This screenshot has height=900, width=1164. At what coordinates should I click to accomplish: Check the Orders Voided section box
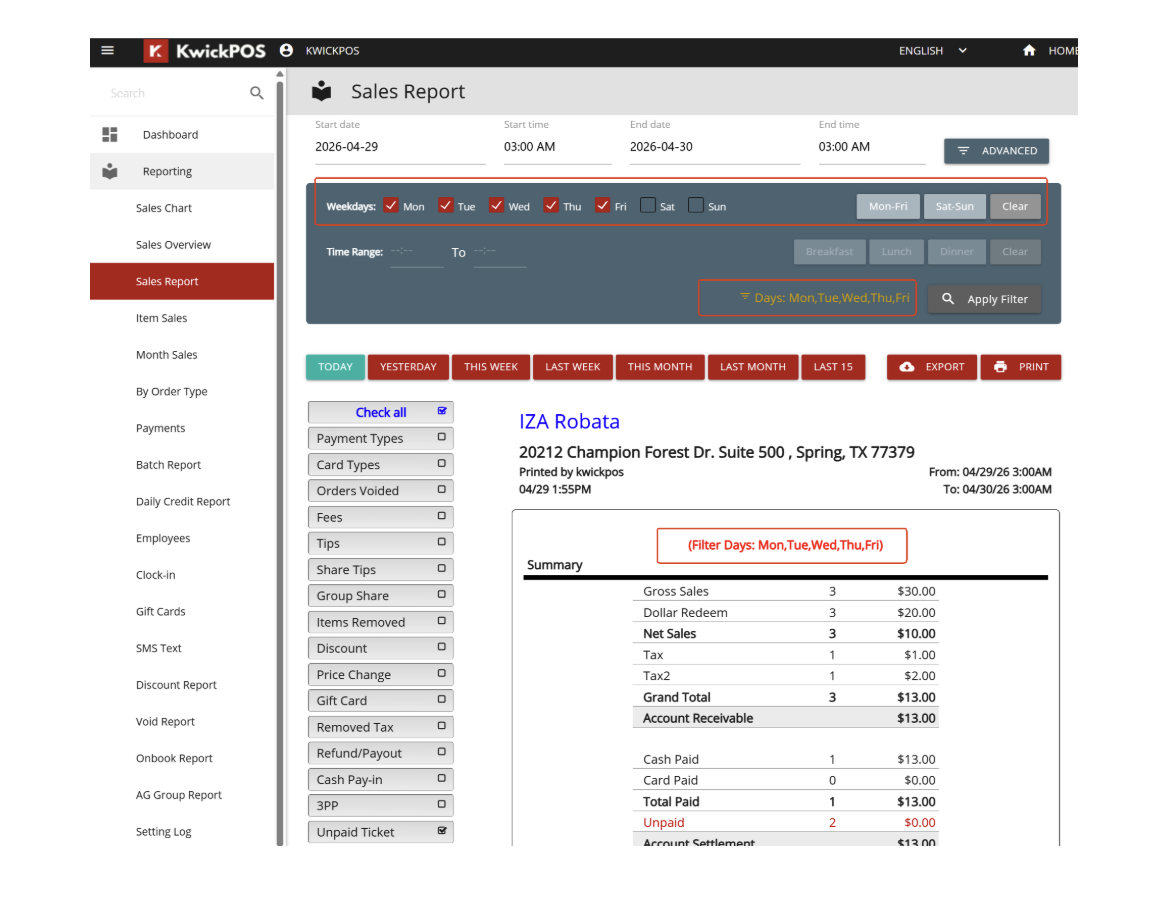pyautogui.click(x=442, y=489)
